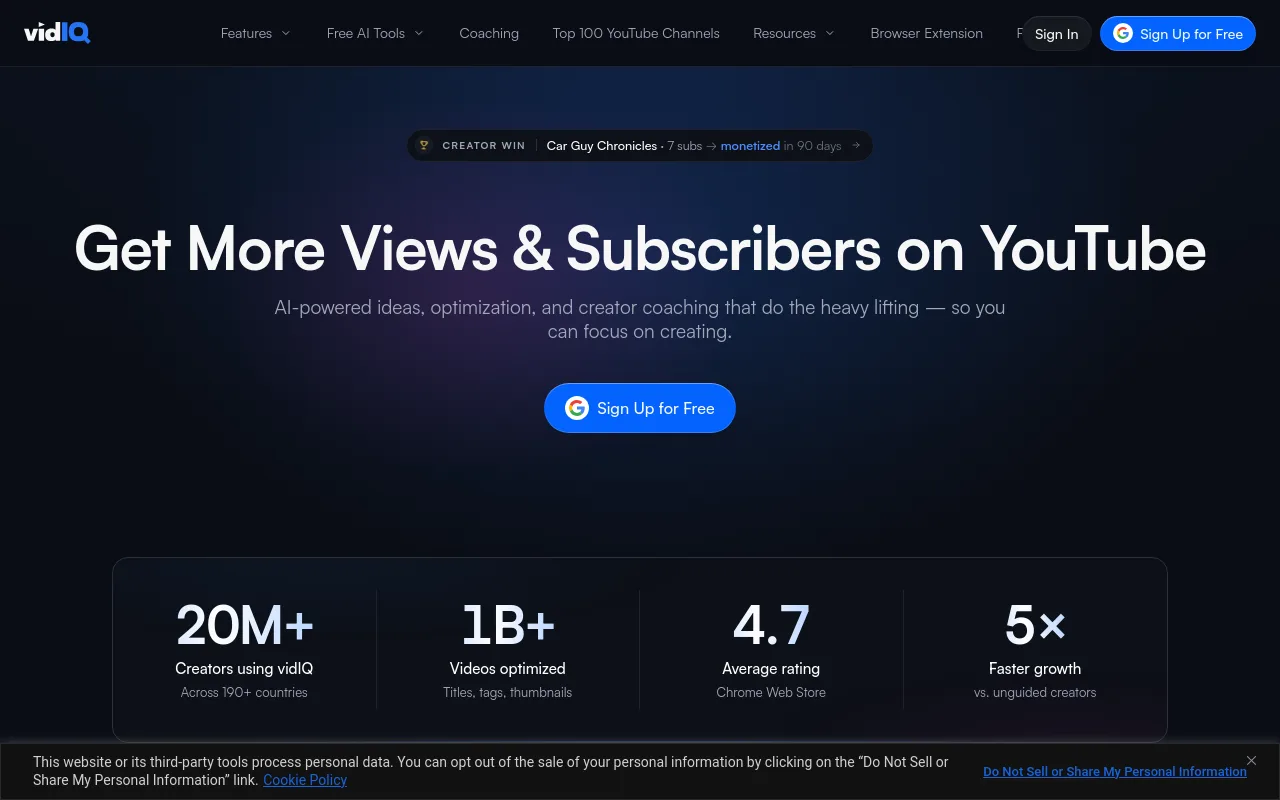
Task: Click "Across 190+ countries" text
Action: [x=244, y=692]
